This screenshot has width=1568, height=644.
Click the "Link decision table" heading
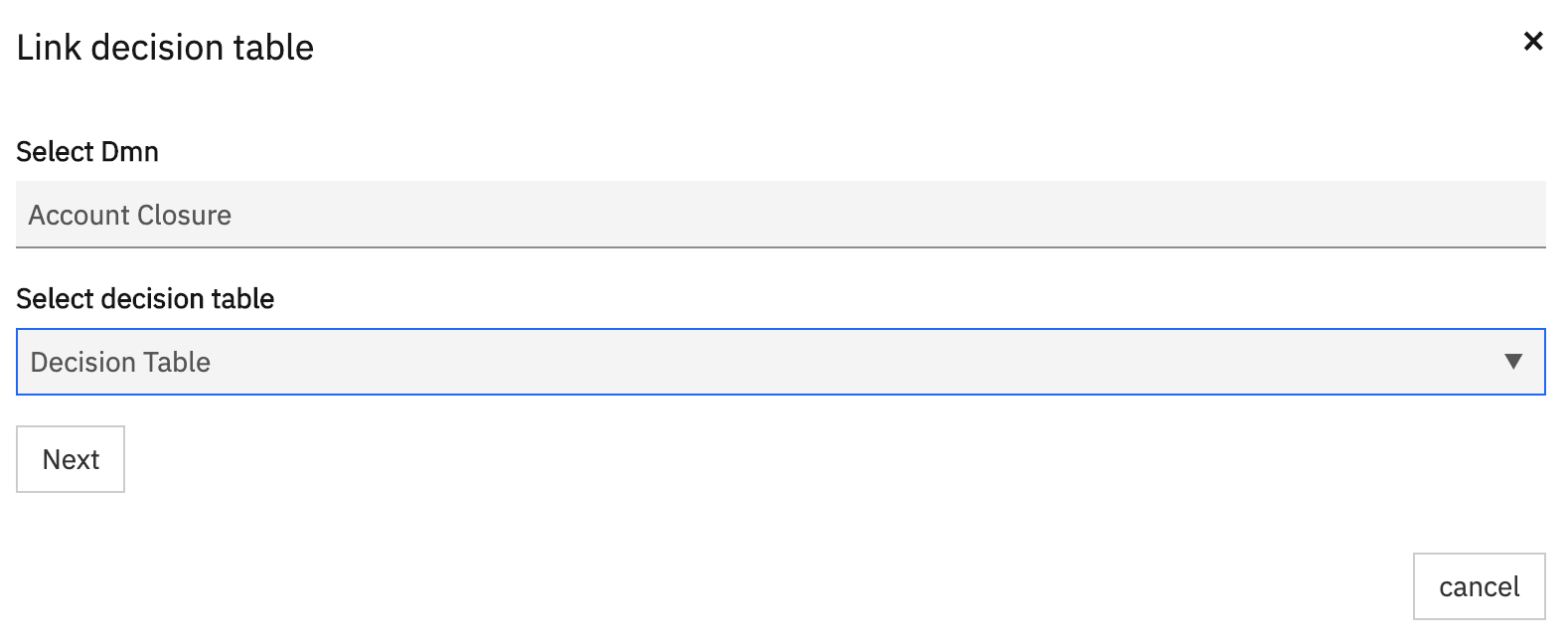(x=165, y=48)
